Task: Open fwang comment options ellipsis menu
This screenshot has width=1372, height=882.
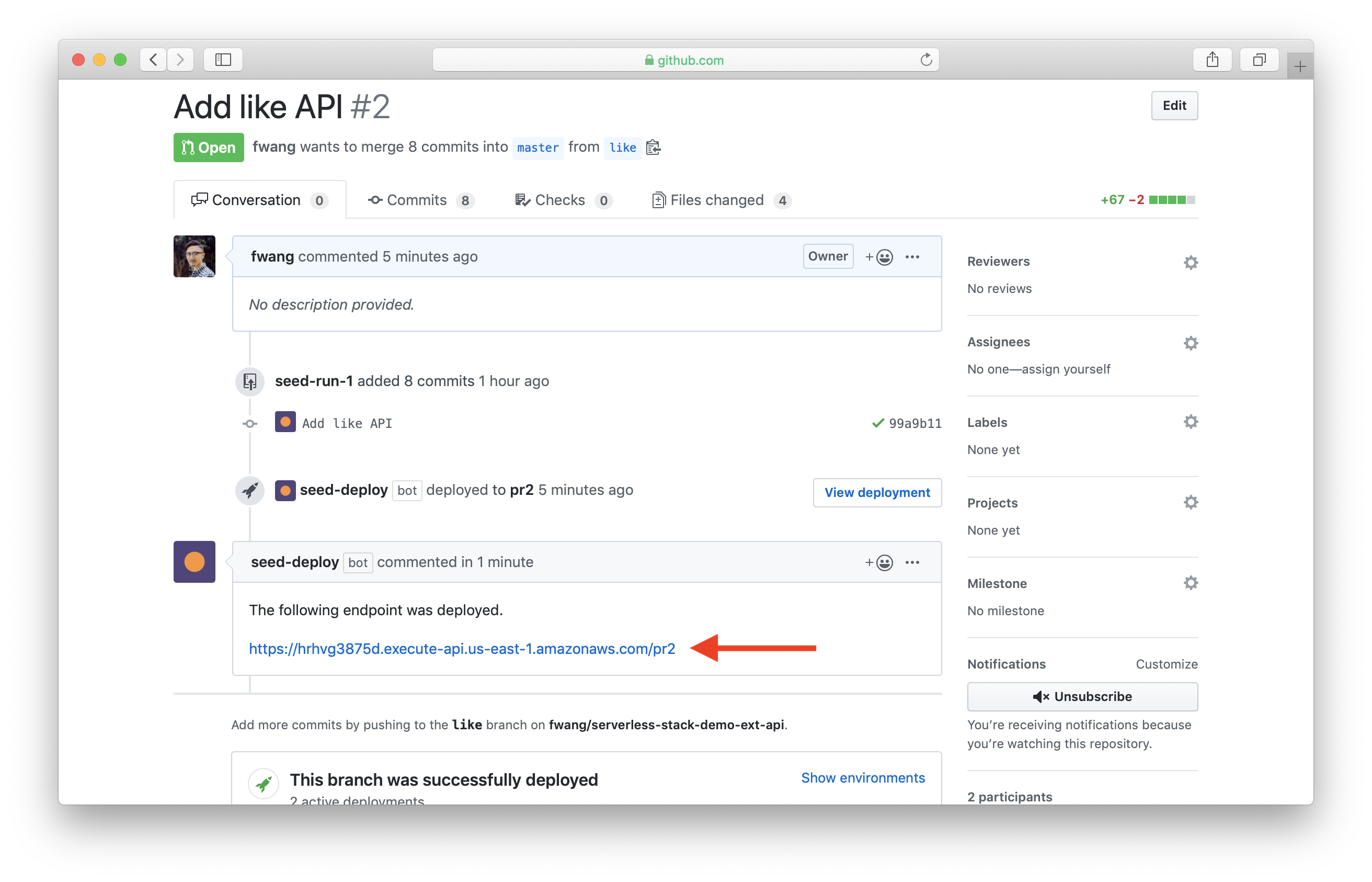Action: tap(912, 257)
